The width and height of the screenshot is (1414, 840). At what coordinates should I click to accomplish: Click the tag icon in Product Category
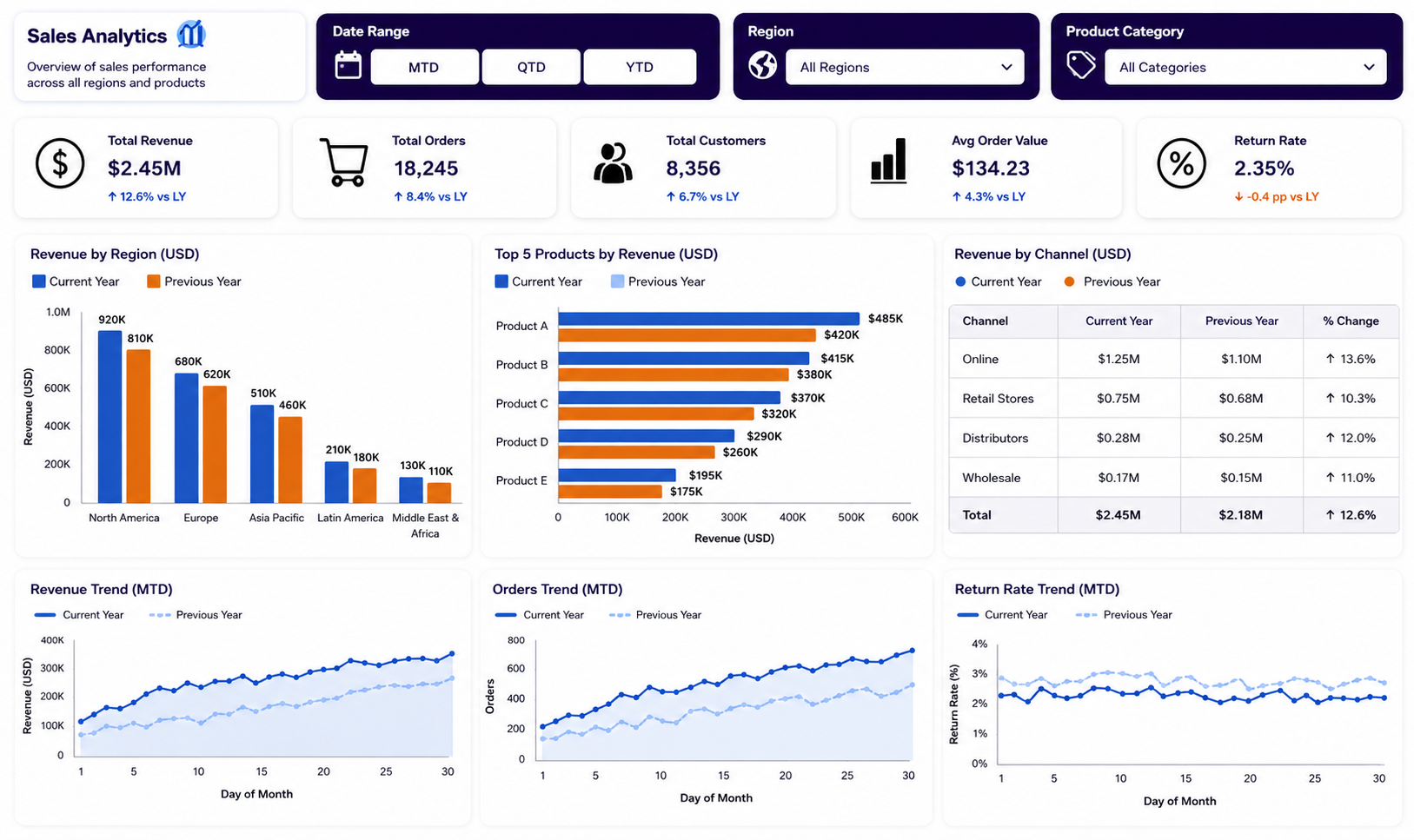(1081, 65)
